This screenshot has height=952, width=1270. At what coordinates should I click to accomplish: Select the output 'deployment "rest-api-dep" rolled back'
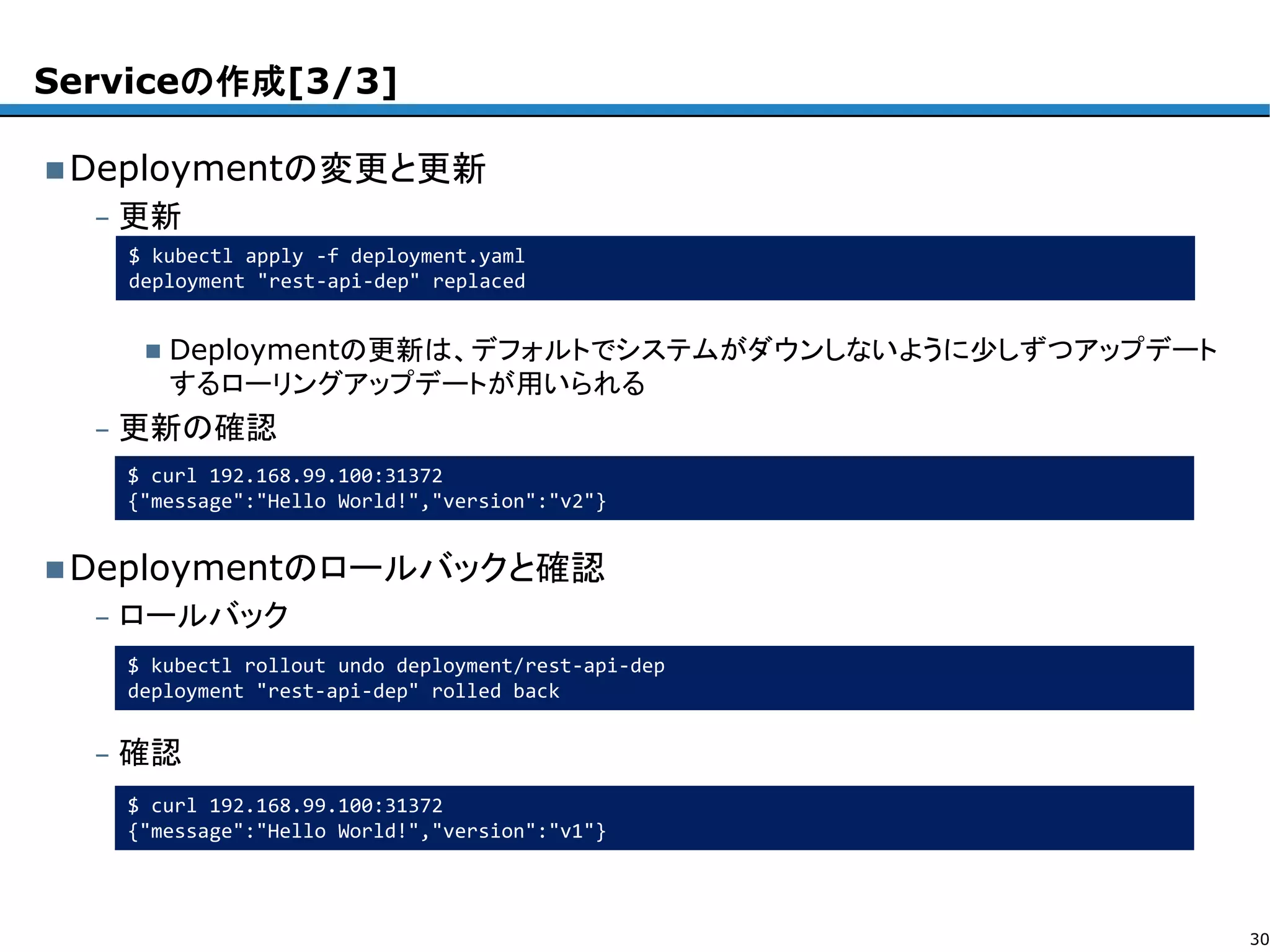[x=344, y=691]
